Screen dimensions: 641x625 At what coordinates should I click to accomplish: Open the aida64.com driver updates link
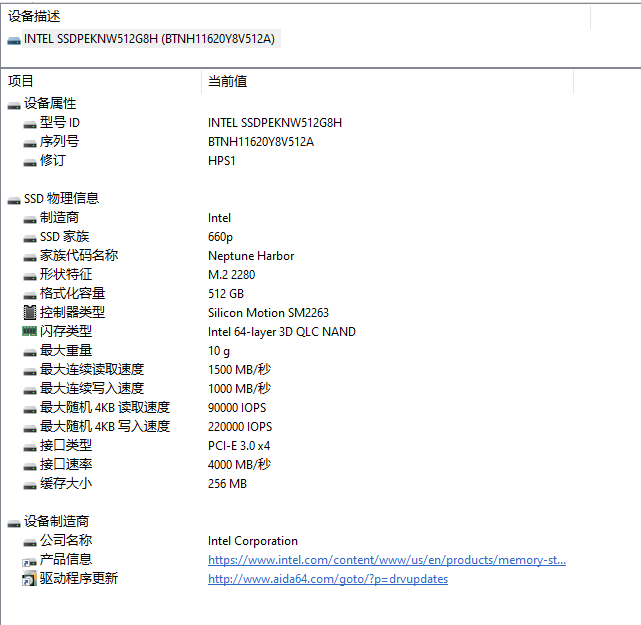coord(328,579)
